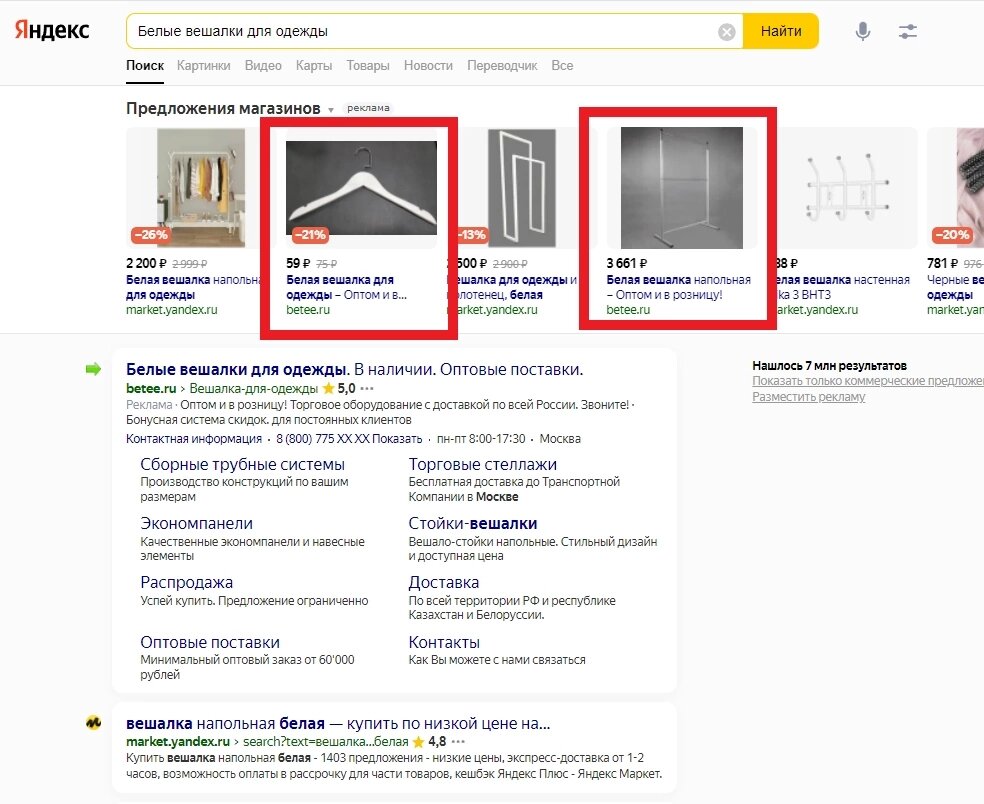Open three-dots menu next to 4,8 rating
This screenshot has height=804, width=984.
458,742
